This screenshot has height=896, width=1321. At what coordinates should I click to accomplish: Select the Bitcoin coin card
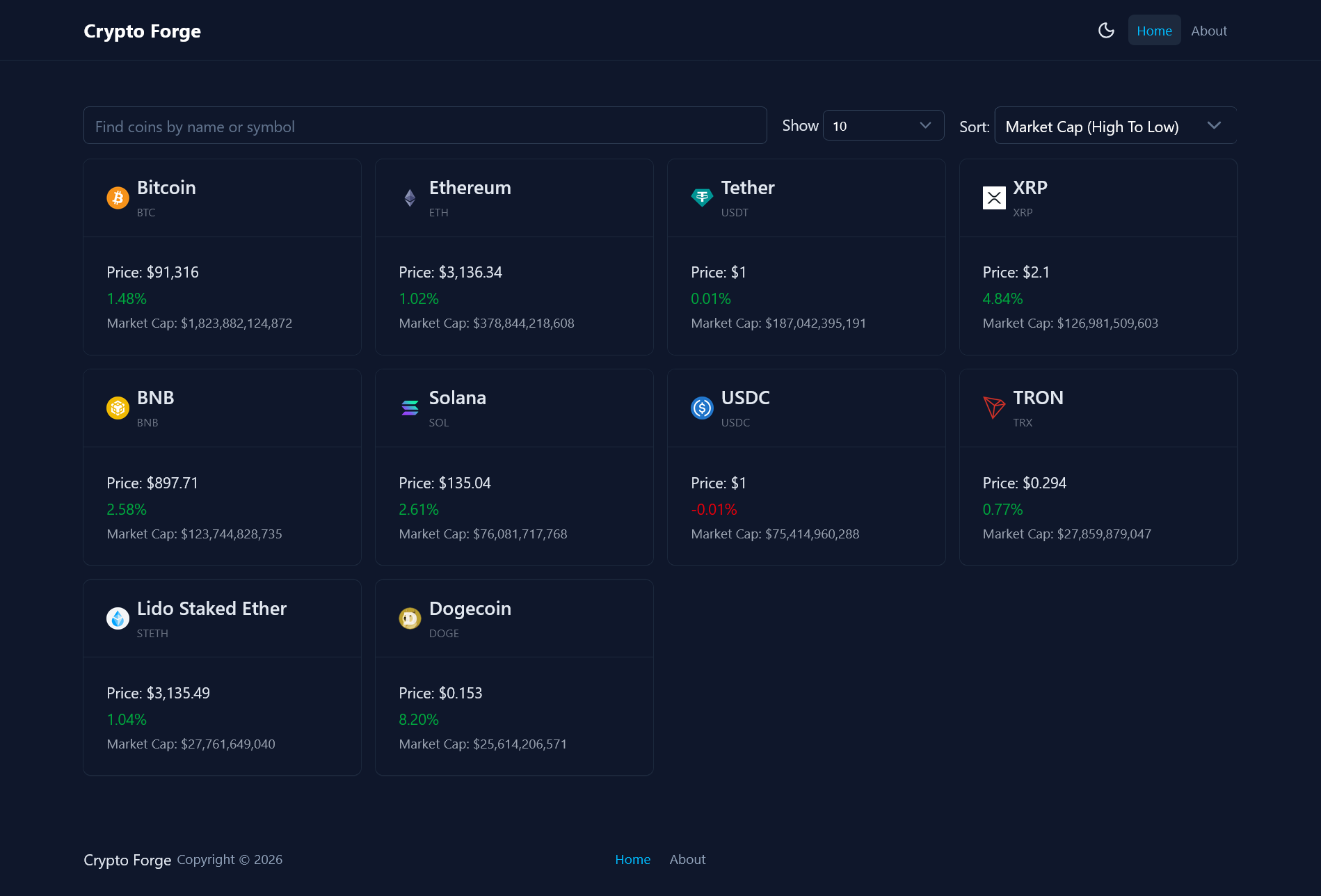click(x=222, y=257)
